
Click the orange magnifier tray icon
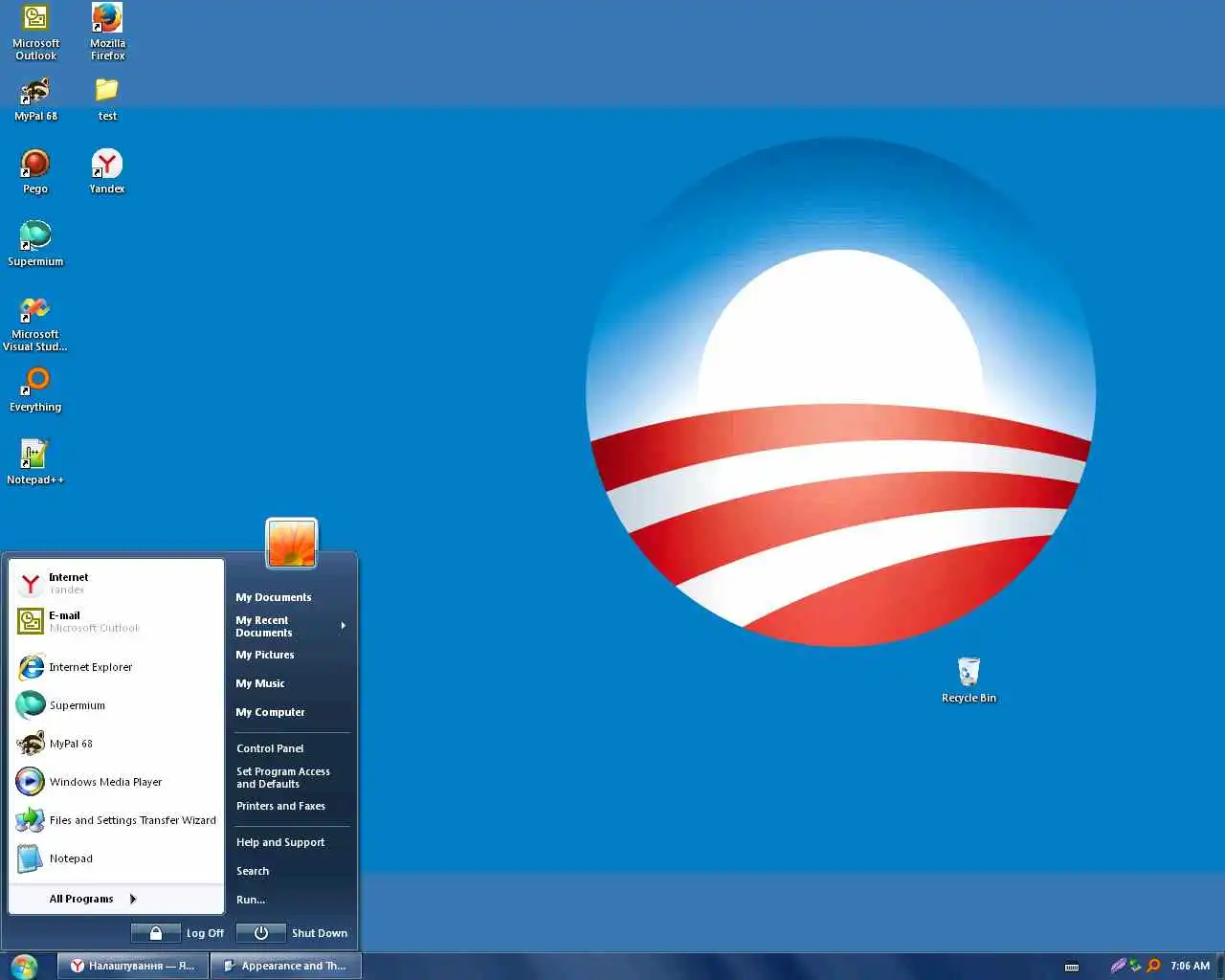click(1153, 966)
